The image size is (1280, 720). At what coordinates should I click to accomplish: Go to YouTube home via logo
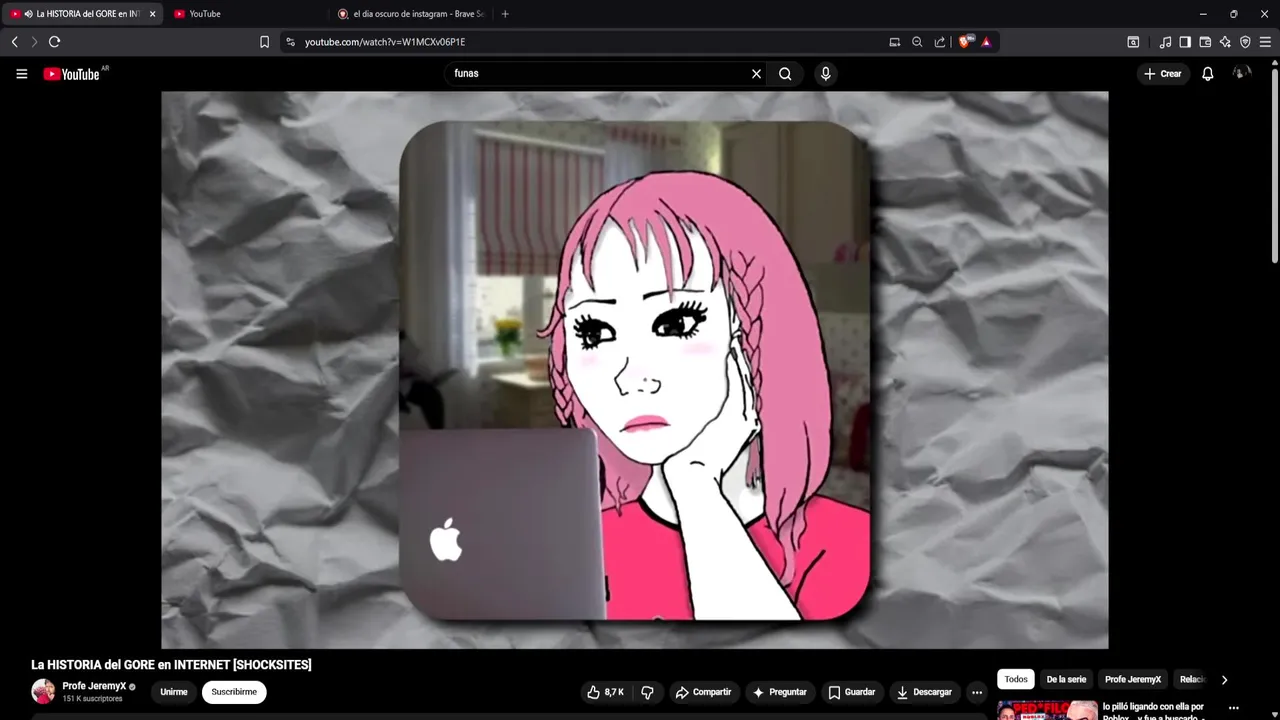[x=72, y=74]
